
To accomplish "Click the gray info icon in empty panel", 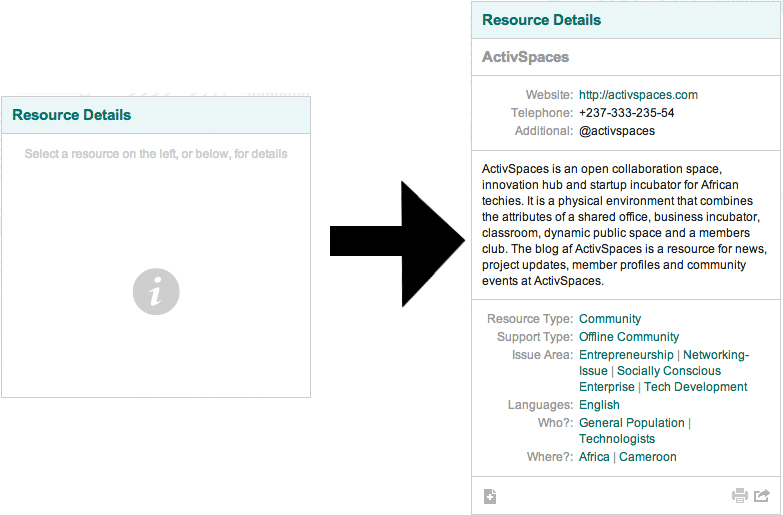I will tap(156, 292).
